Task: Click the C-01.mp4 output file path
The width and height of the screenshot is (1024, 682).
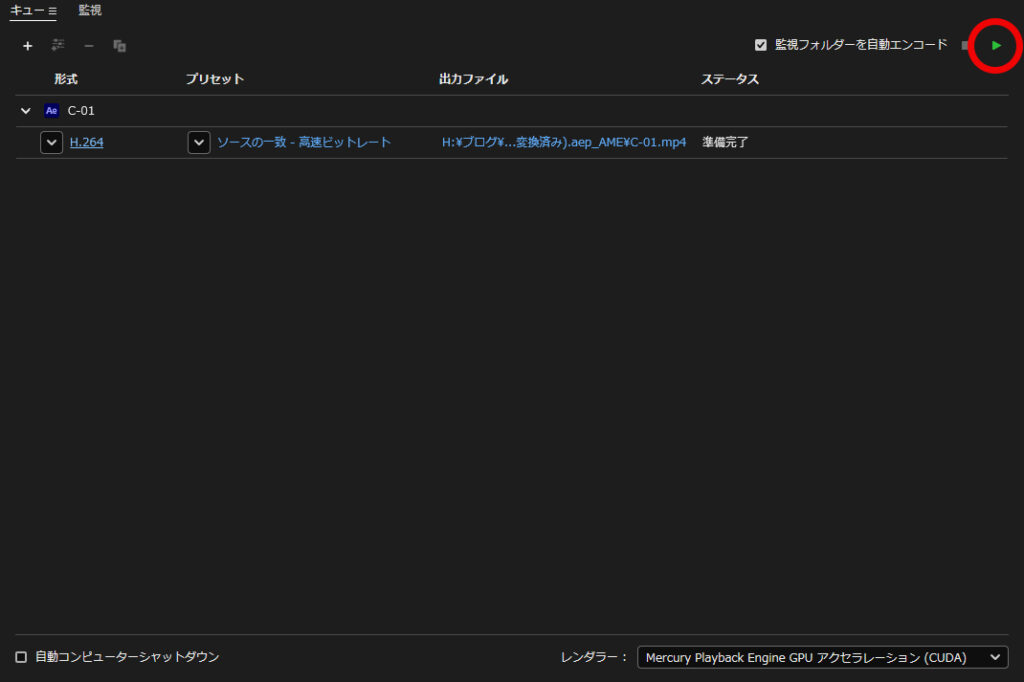Action: 564,142
